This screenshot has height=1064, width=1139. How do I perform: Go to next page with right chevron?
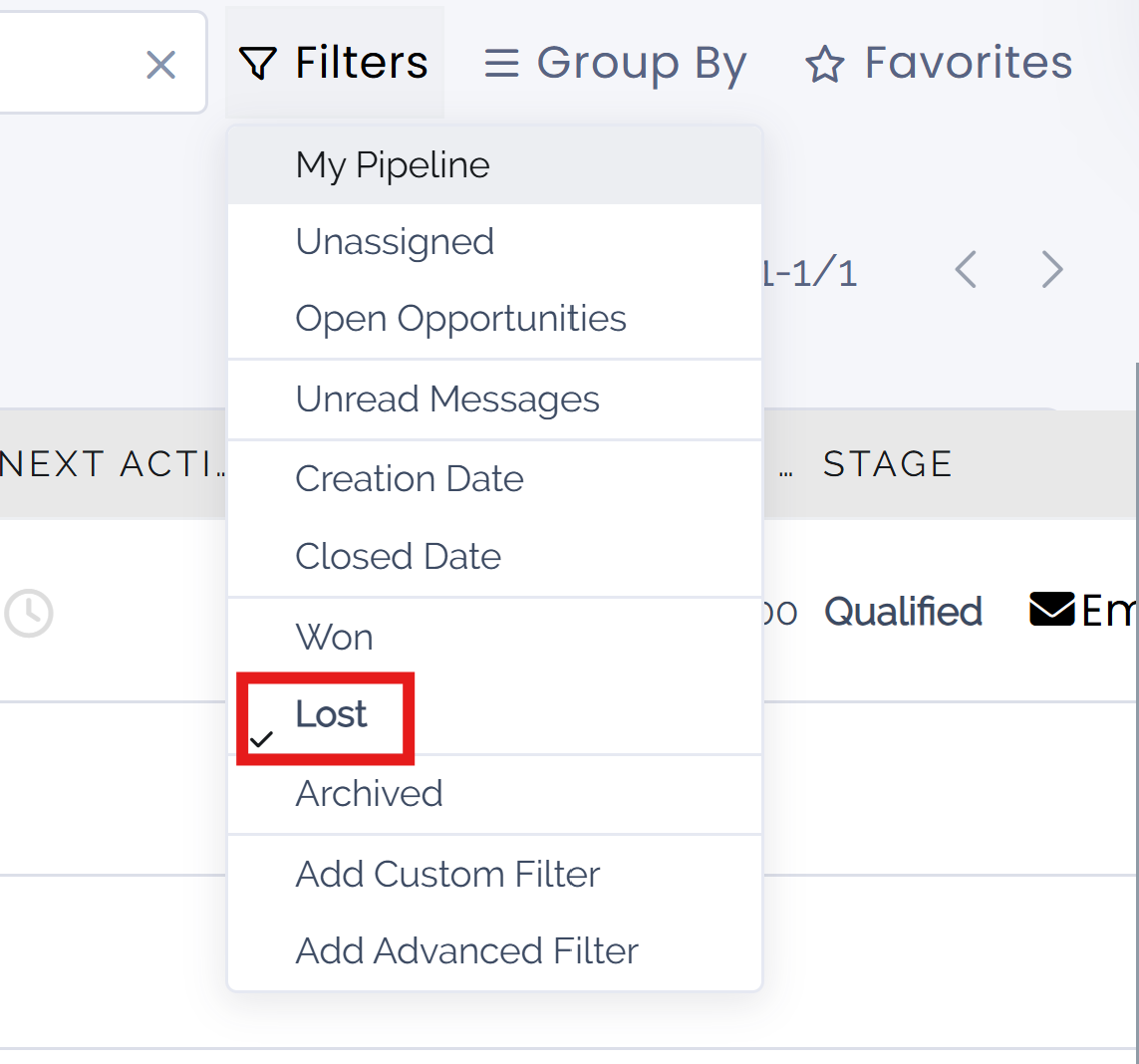[x=1051, y=269]
